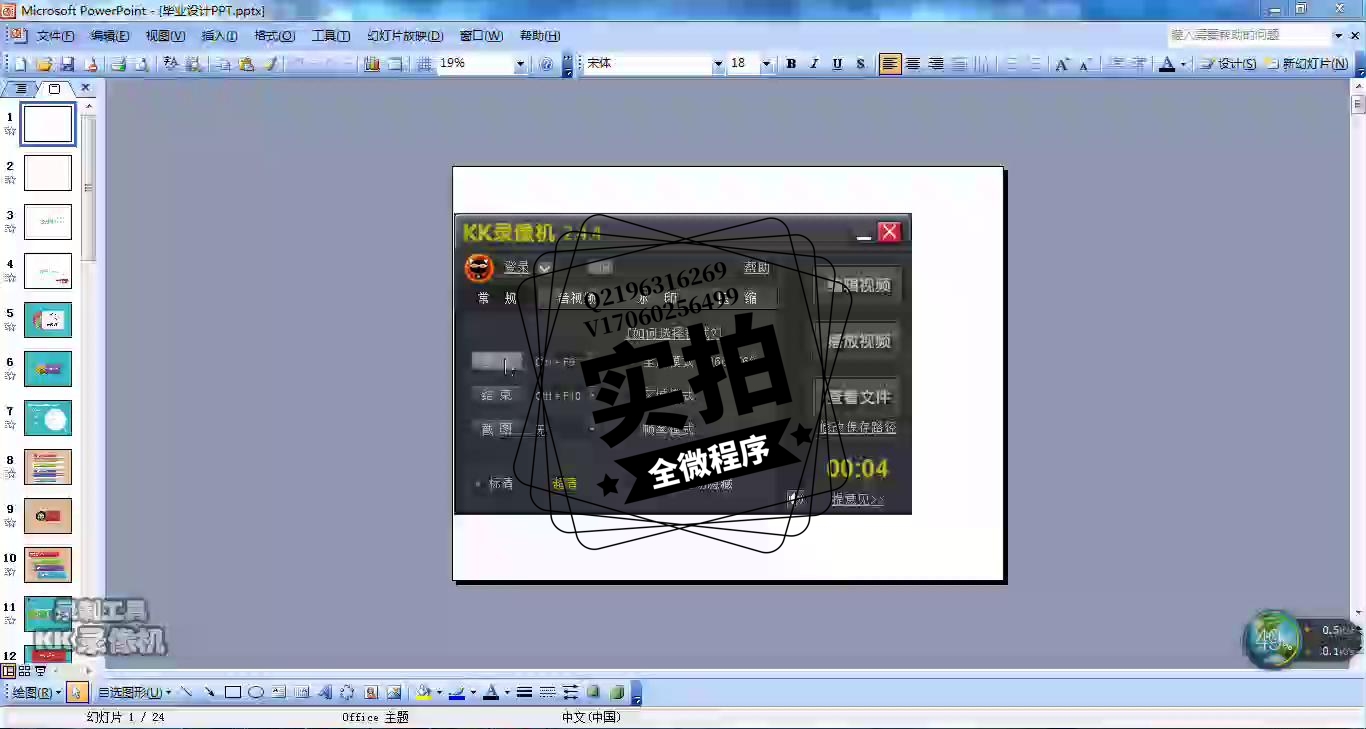Increase the font size
Screen dimensions: 1366x729
coord(1062,64)
